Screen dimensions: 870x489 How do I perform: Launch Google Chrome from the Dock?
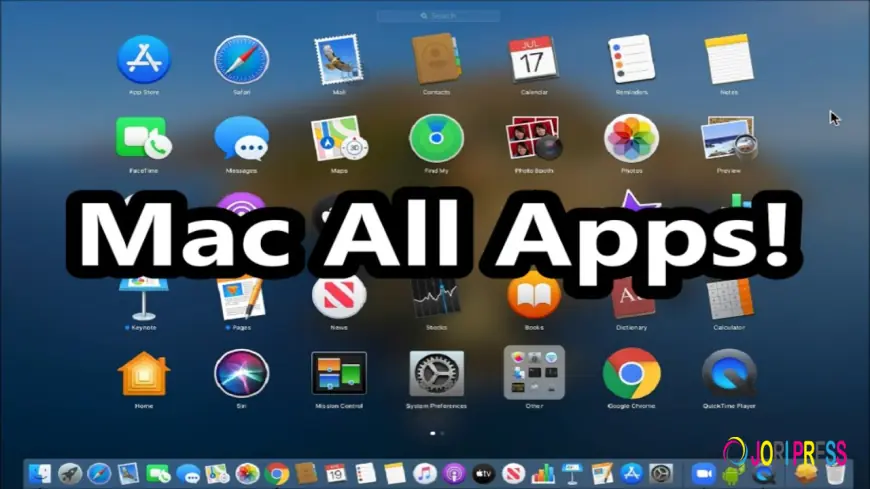pyautogui.click(x=277, y=474)
